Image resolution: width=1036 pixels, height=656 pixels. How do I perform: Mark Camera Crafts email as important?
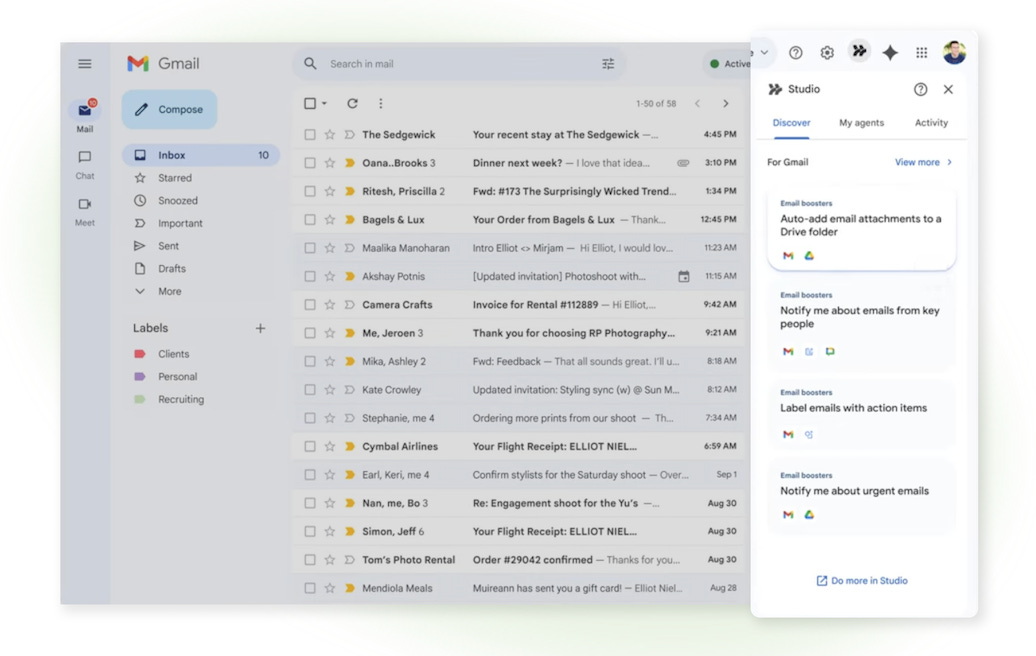click(x=350, y=305)
